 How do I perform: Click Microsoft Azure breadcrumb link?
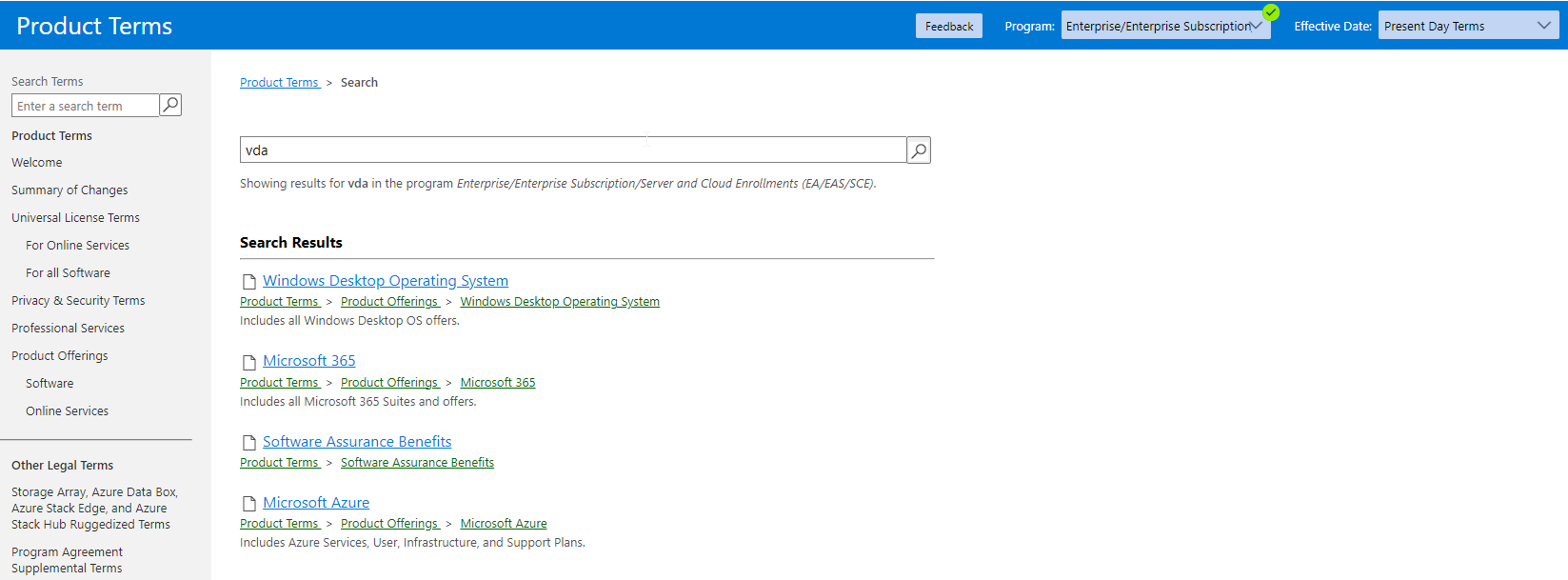point(504,524)
